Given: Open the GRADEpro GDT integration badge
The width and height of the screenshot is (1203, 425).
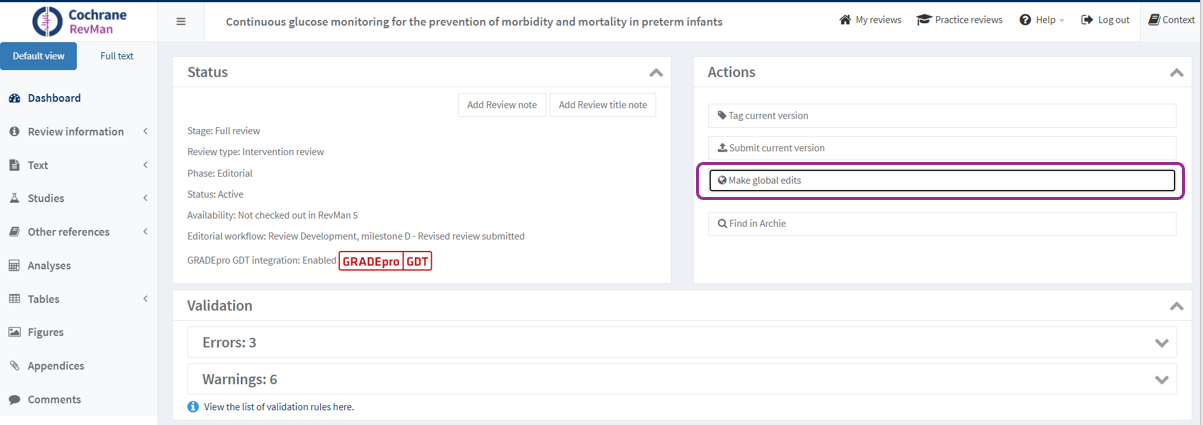Looking at the screenshot, I should (385, 262).
